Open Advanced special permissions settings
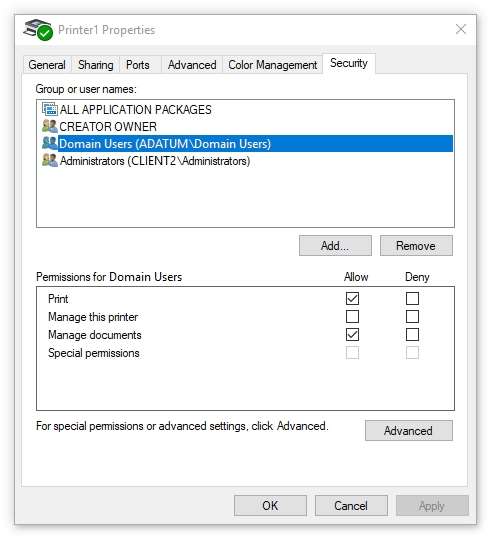Viewport: 491px width, 539px height. pos(408,430)
